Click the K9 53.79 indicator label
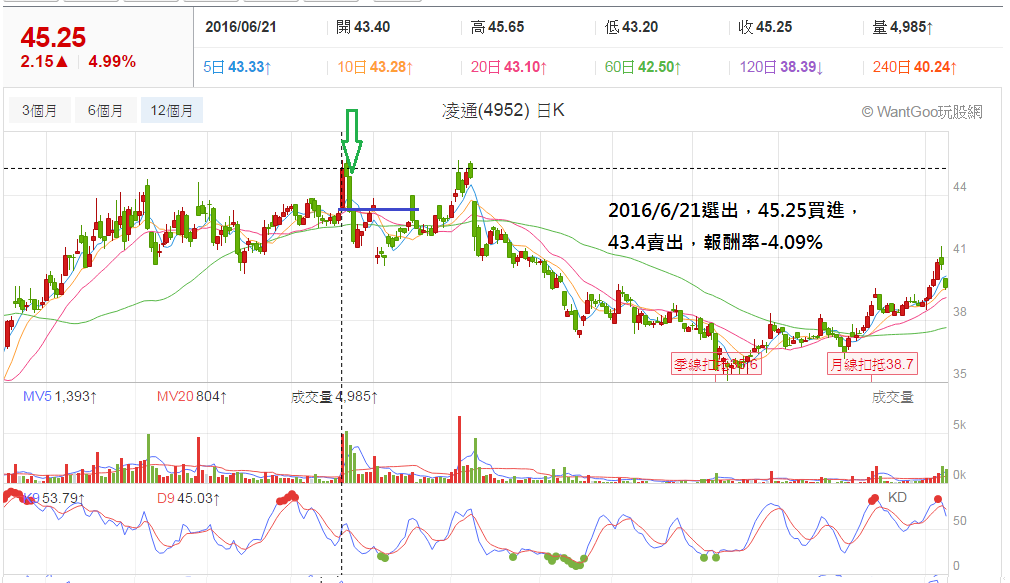Viewport: 1010px width, 583px height. [54, 499]
